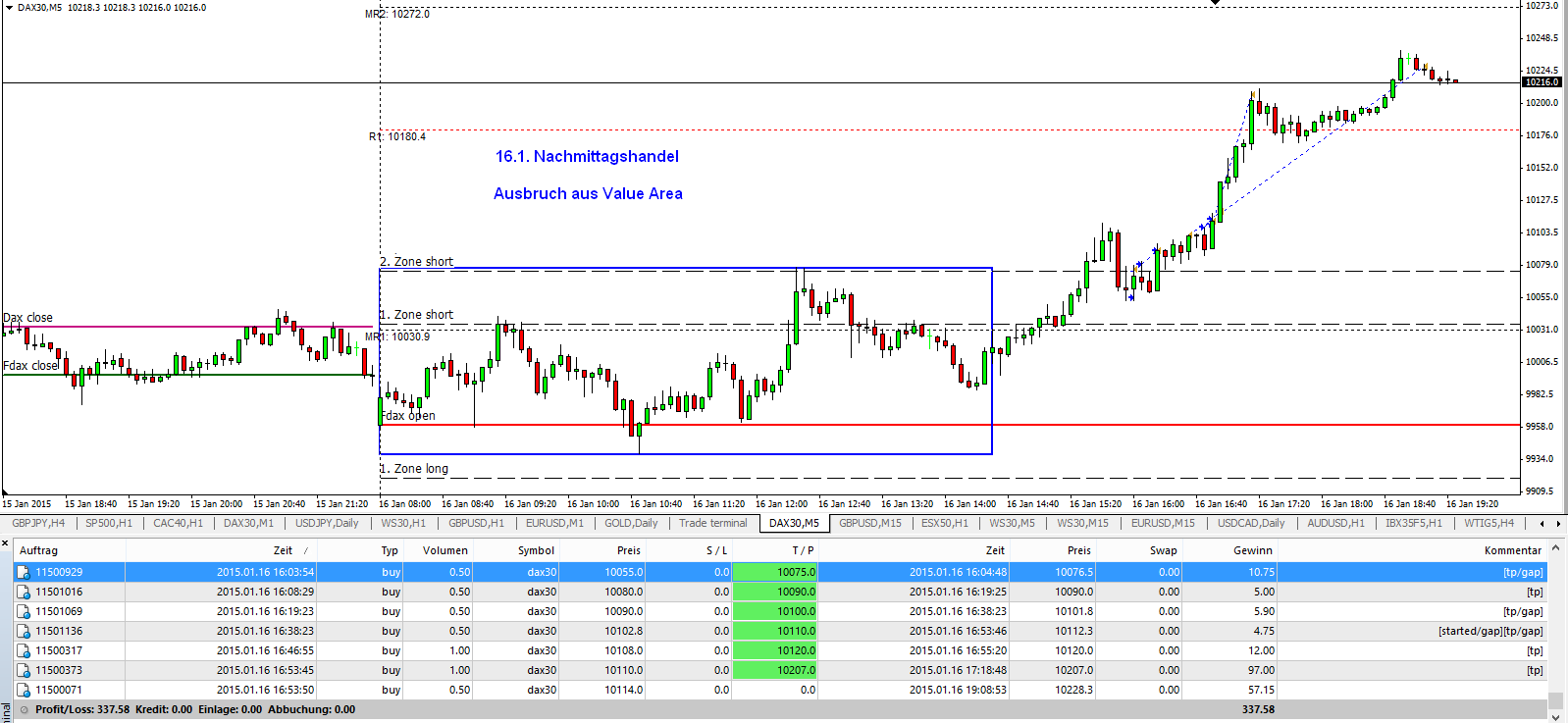This screenshot has height=723, width=1568.
Task: Open the Trade terminal tab
Action: click(x=713, y=523)
